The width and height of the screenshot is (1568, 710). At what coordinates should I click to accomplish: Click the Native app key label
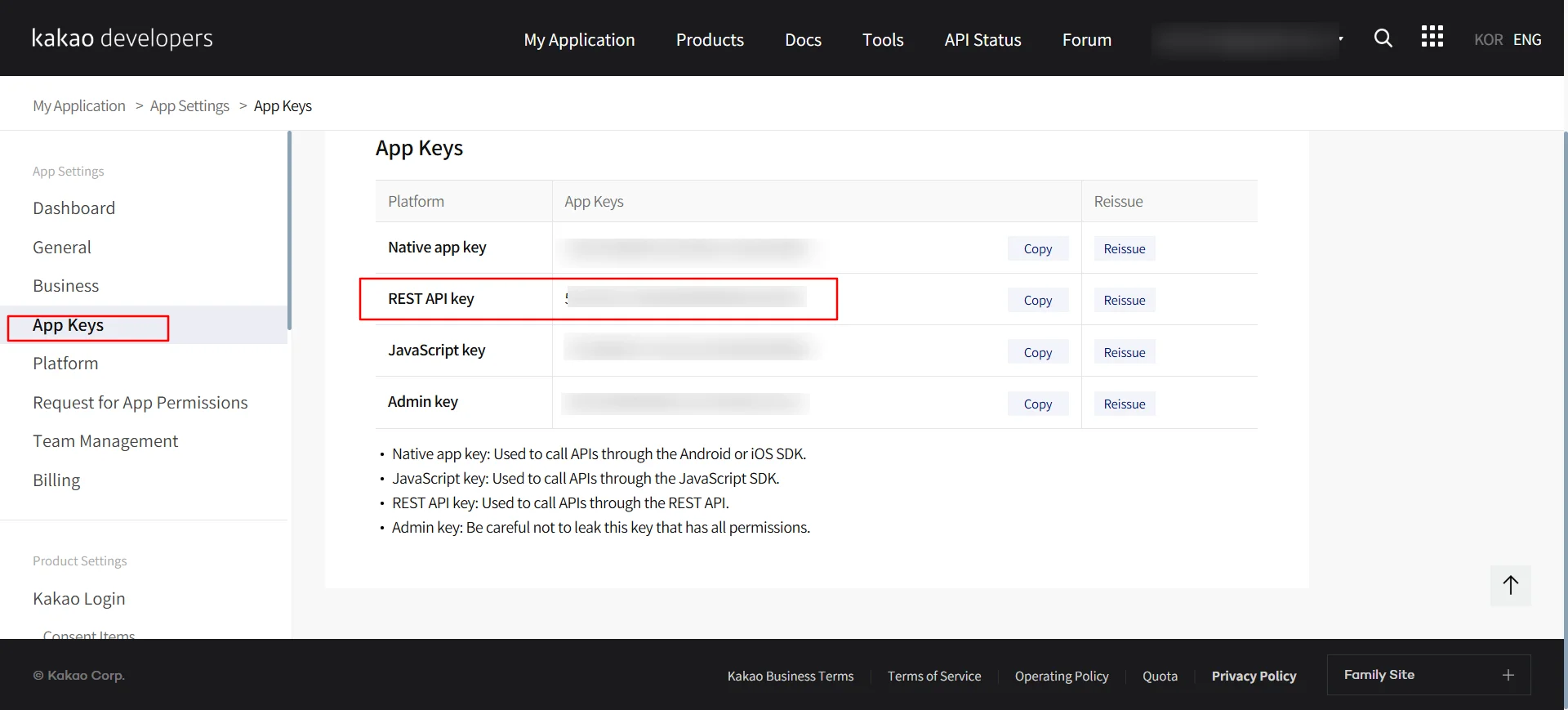tap(437, 248)
